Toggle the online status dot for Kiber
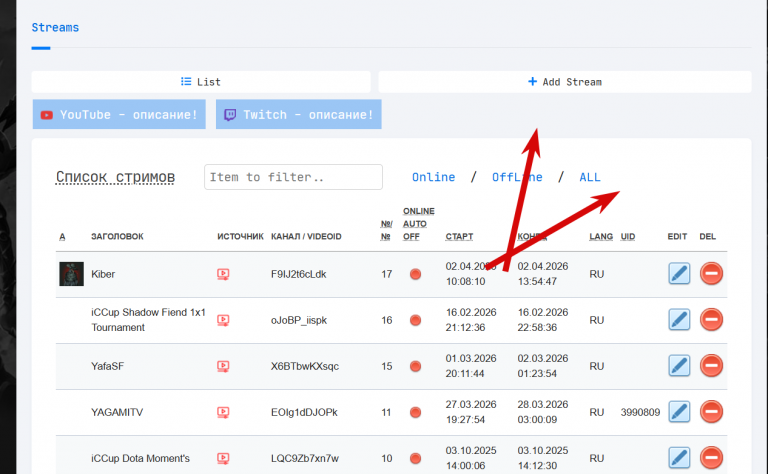 point(415,274)
